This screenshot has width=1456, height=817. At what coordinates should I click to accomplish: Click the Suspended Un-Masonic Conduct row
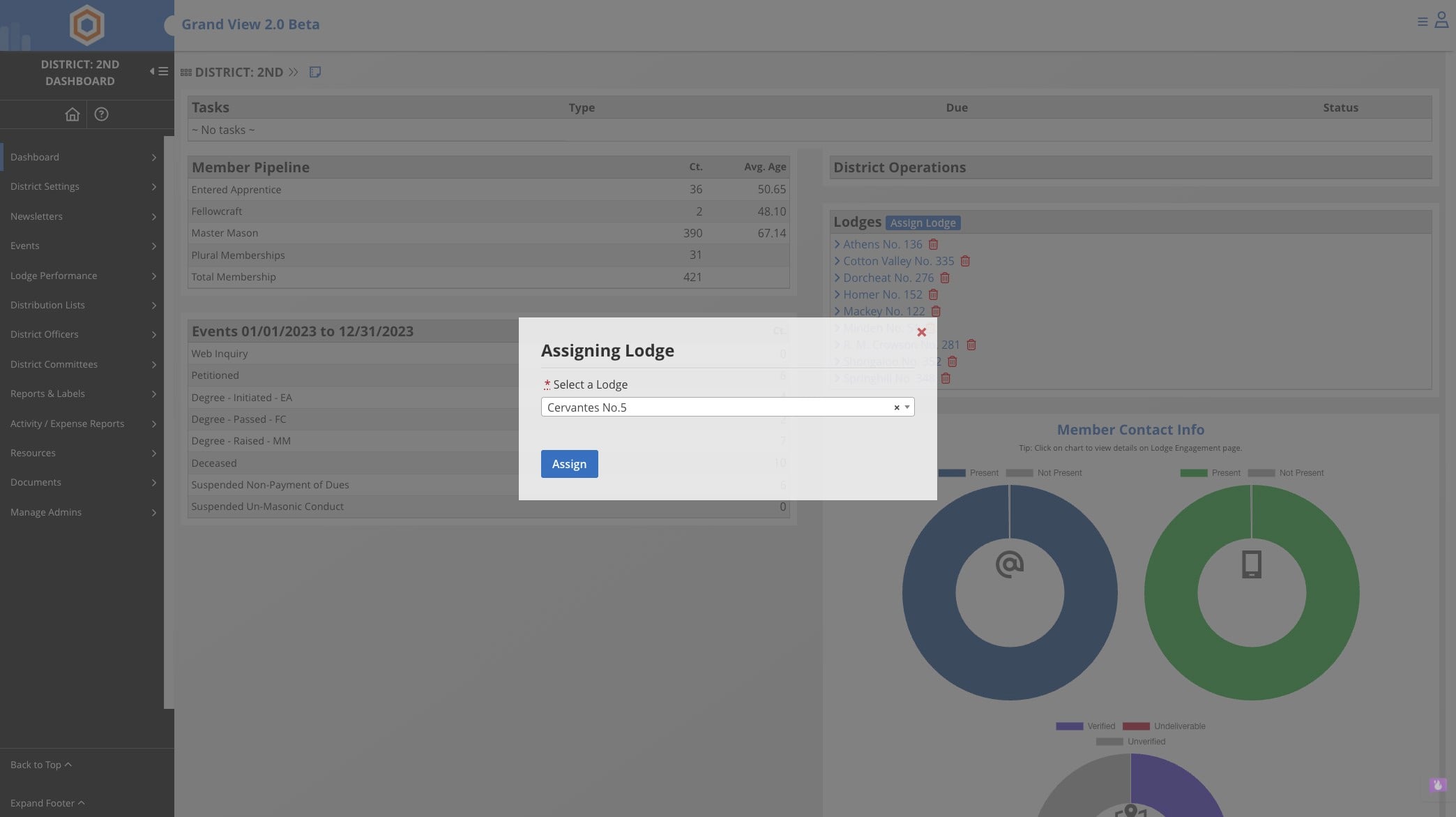tap(488, 507)
